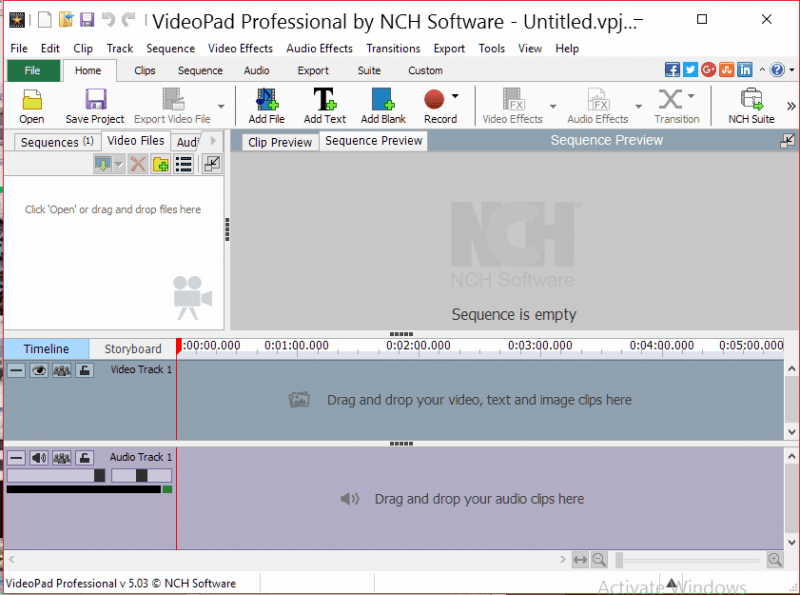Toggle the group icon on Video Track 1
This screenshot has width=800, height=595.
pyautogui.click(x=62, y=370)
